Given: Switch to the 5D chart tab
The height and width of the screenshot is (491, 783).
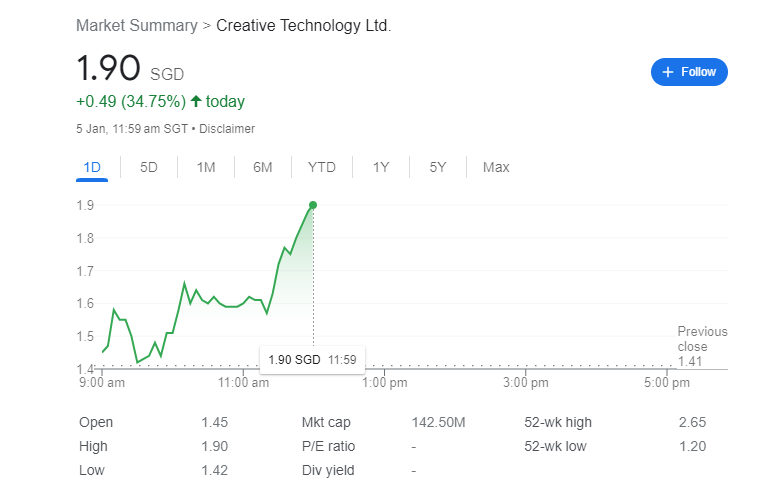Looking at the screenshot, I should 149,167.
